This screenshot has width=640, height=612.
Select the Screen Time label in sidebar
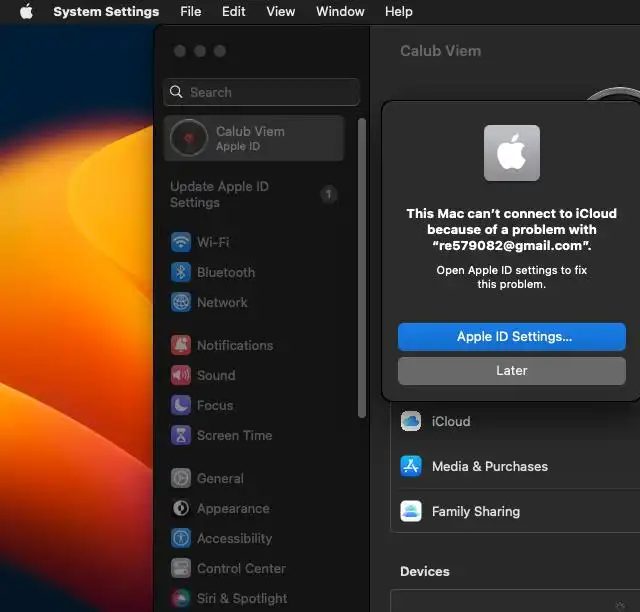234,435
